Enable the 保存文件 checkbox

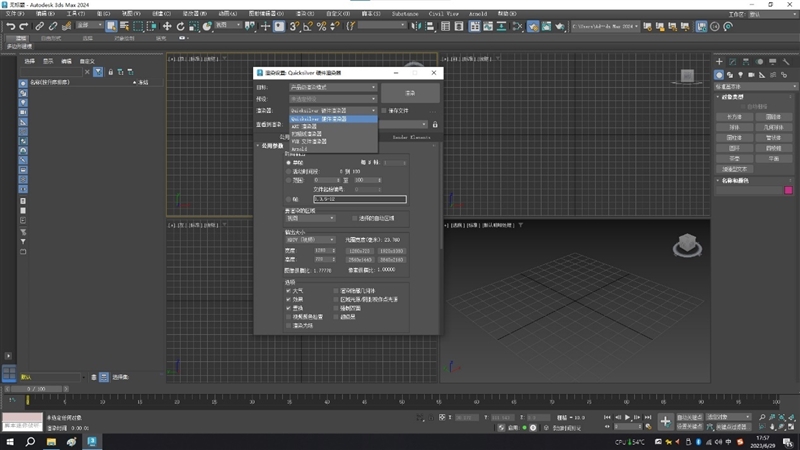coord(383,110)
